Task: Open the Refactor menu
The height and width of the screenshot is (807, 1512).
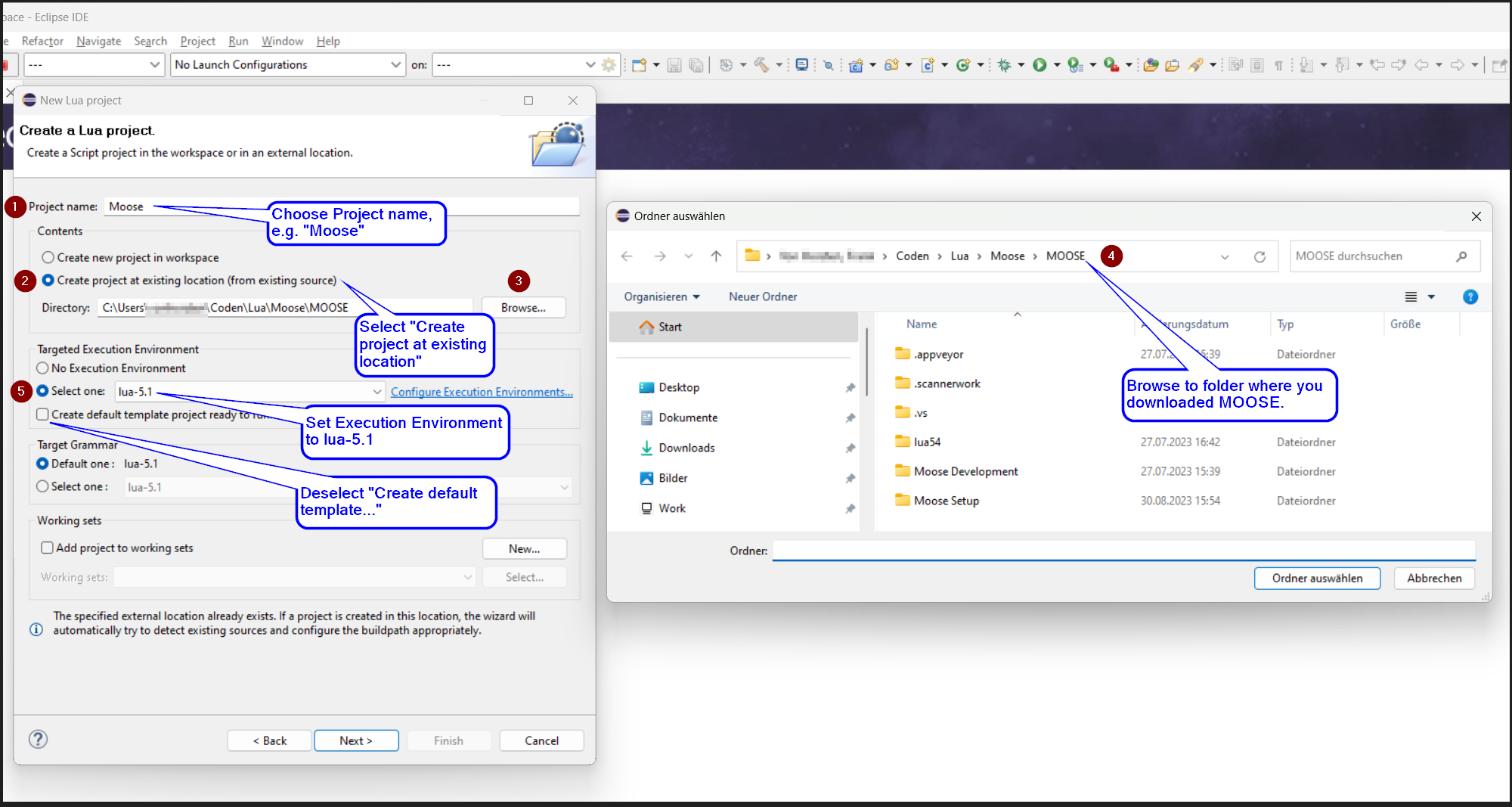Action: coord(42,41)
